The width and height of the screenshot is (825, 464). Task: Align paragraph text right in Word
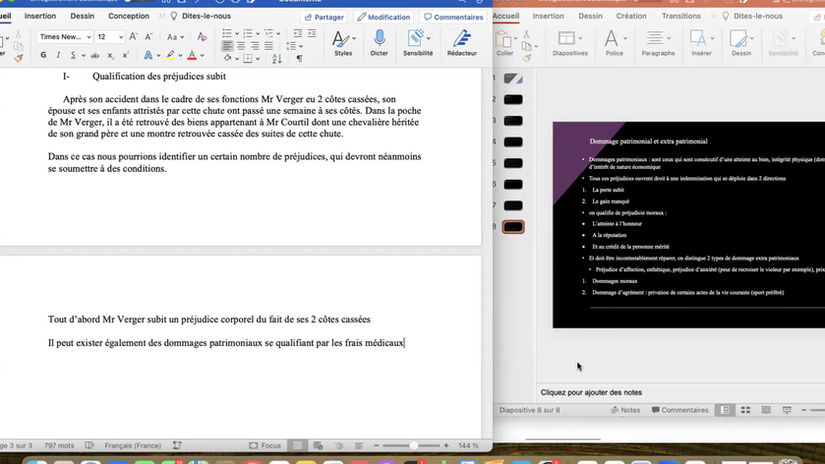255,46
